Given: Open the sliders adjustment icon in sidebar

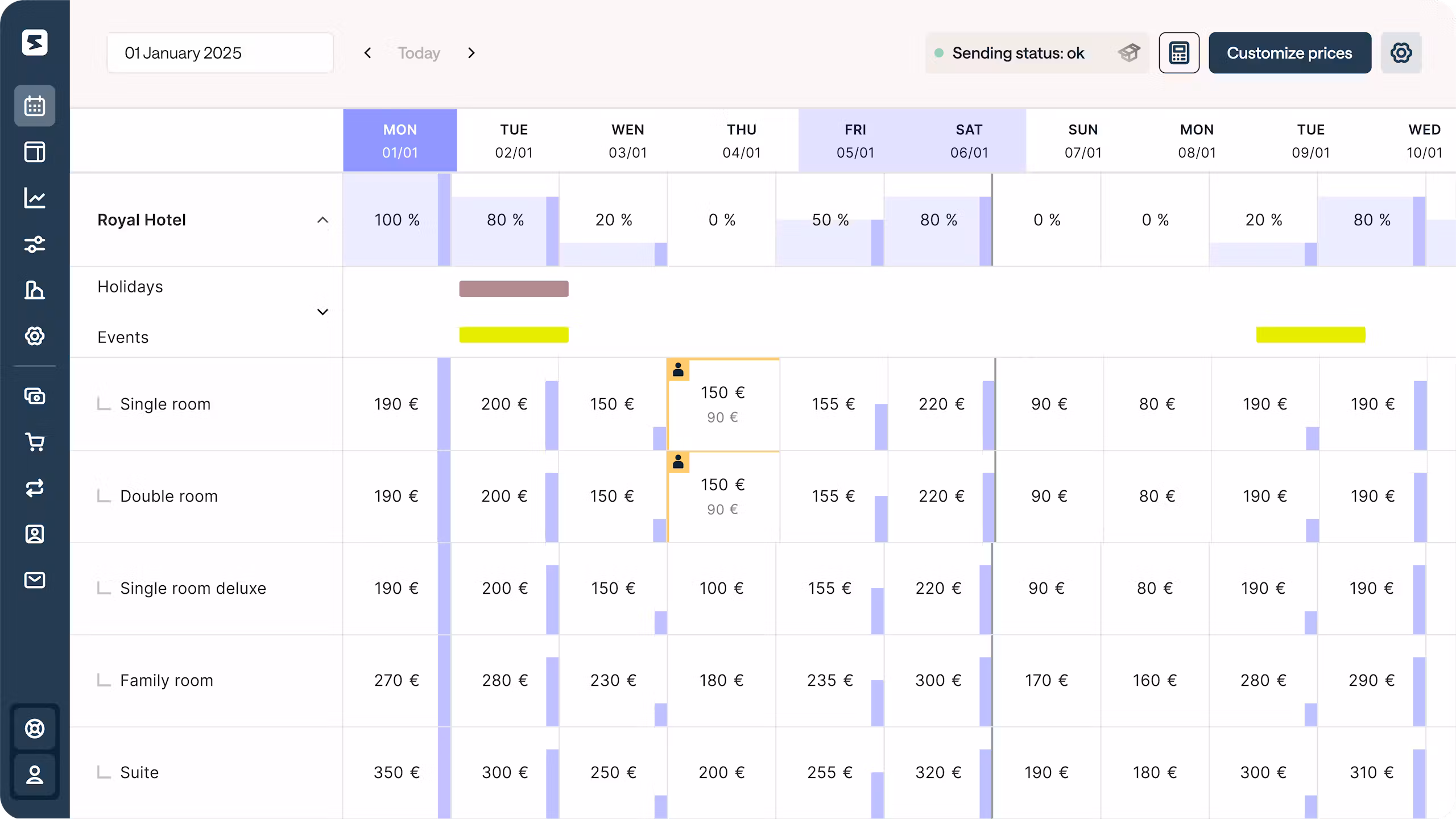Looking at the screenshot, I should pos(35,244).
